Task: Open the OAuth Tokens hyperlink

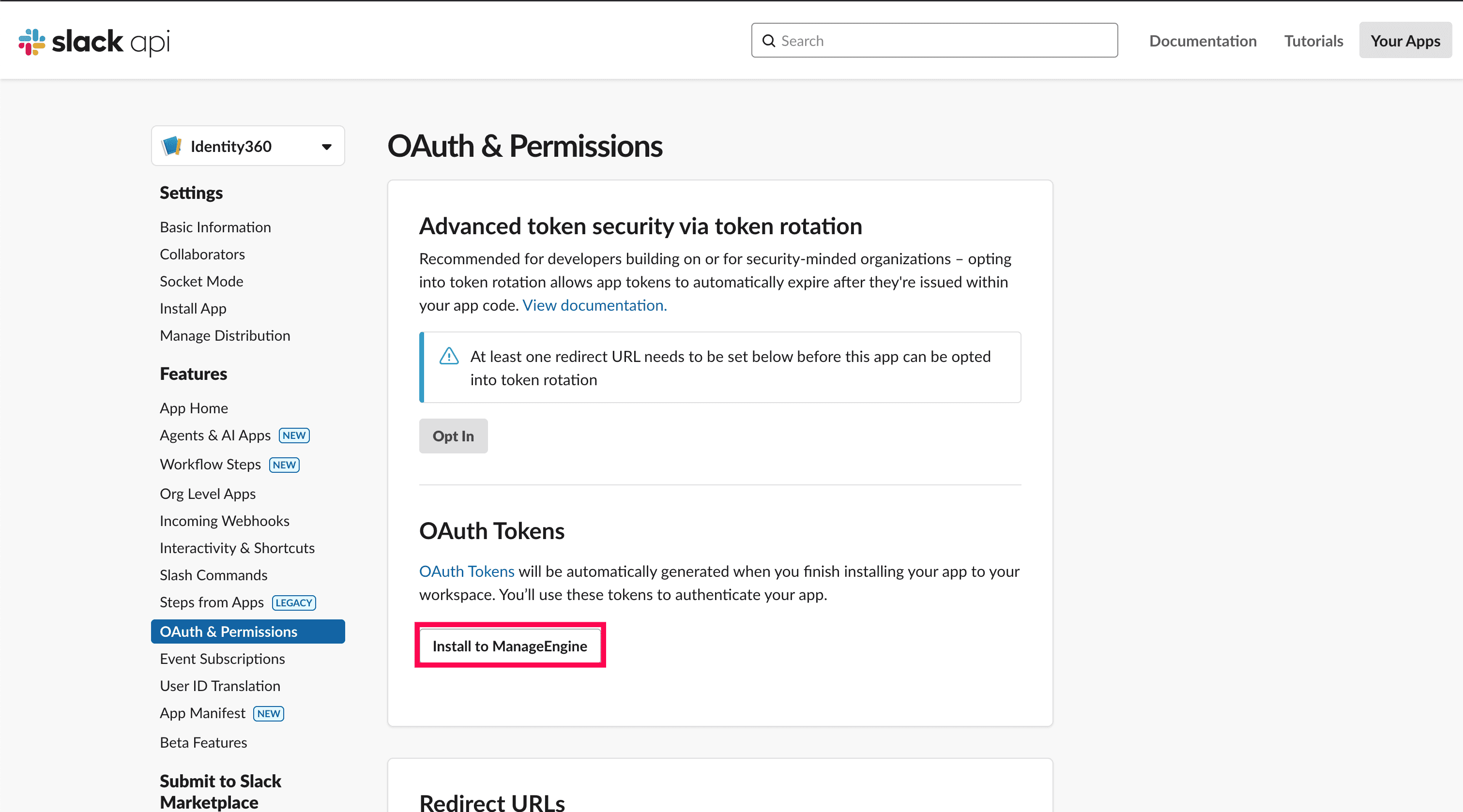Action: [466, 571]
